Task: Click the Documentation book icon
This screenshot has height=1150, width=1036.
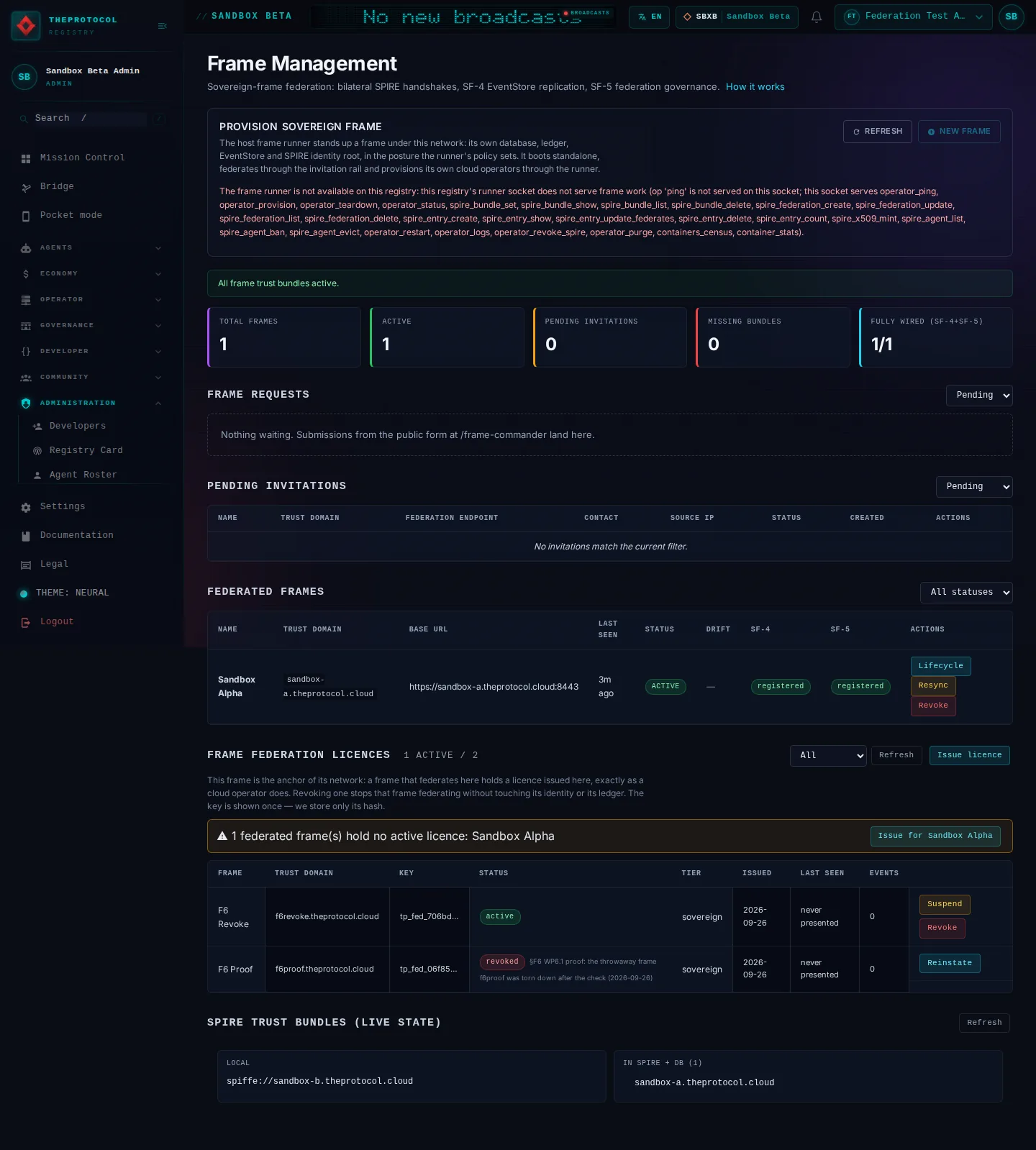Action: click(26, 536)
